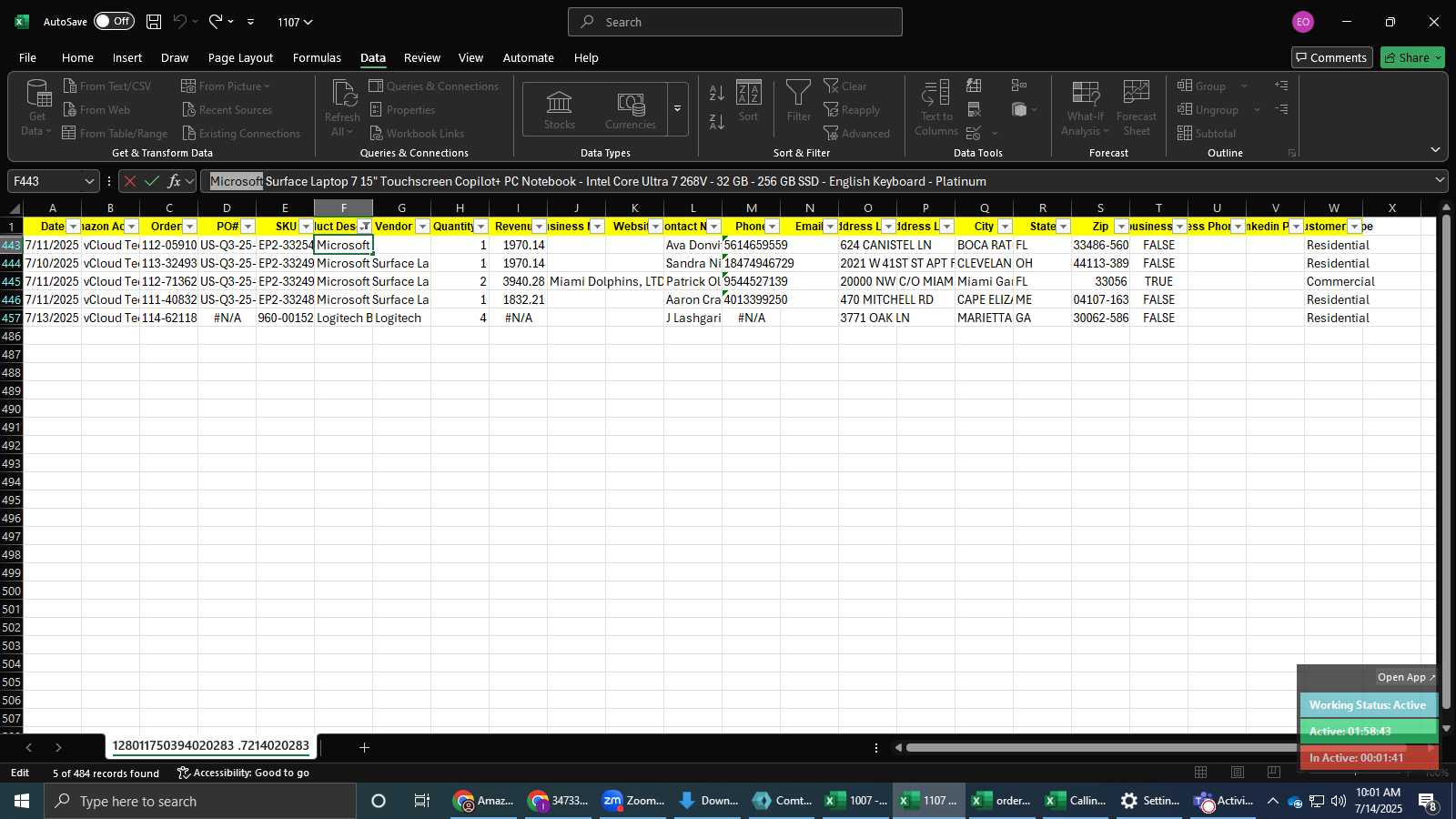Click the vertical scrollbar thumb
The width and height of the screenshot is (1456, 819).
1446,461
